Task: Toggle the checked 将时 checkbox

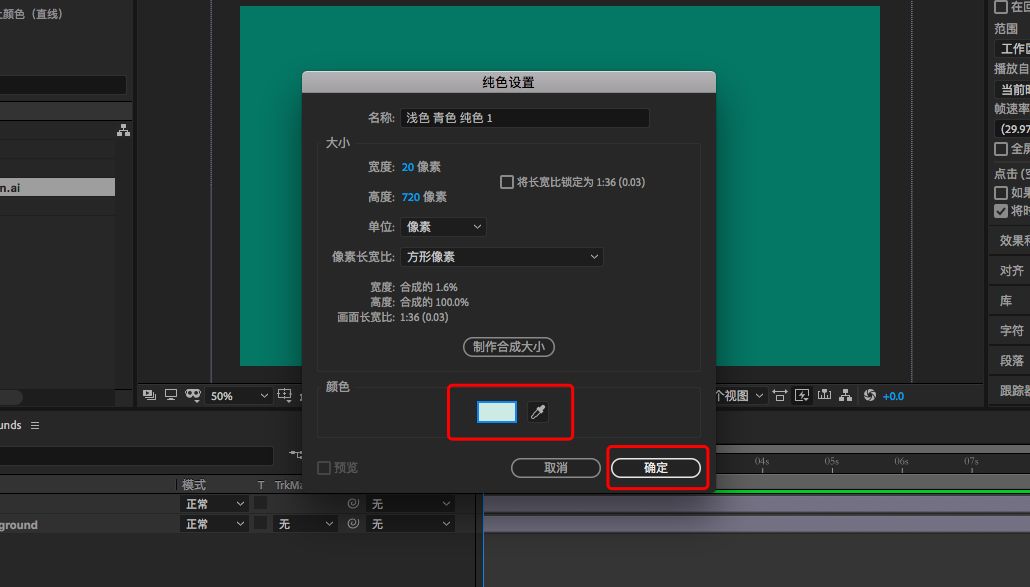Action: [1000, 211]
